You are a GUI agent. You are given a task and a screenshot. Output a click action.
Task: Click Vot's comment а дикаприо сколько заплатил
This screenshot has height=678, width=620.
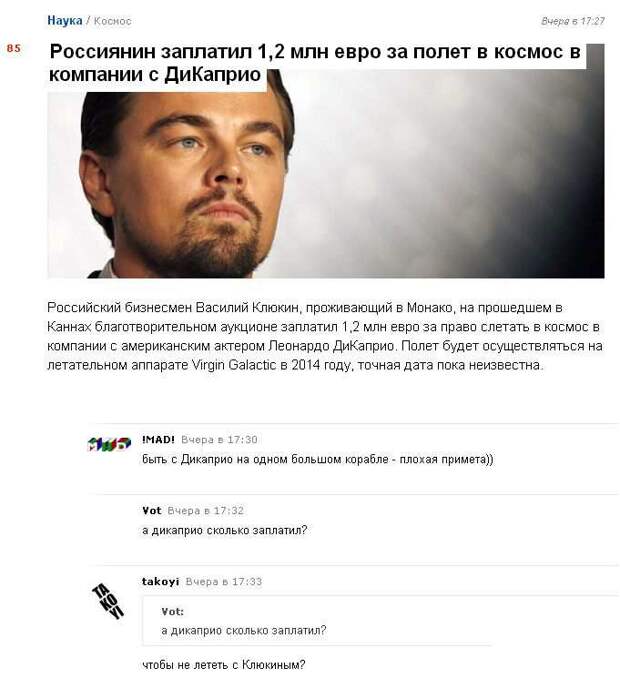(224, 530)
